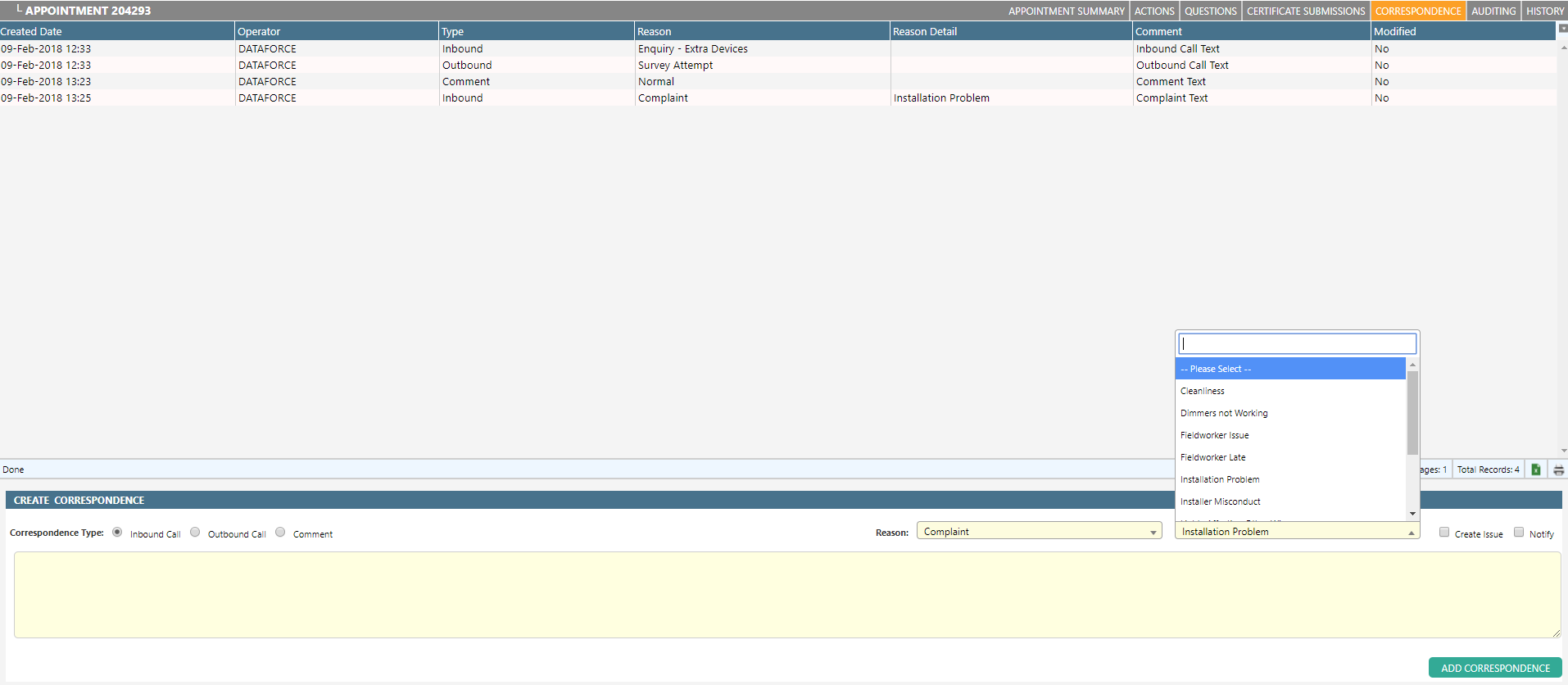Export records using the Excel icon
Viewport: 1568px width, 685px height.
point(1536,470)
